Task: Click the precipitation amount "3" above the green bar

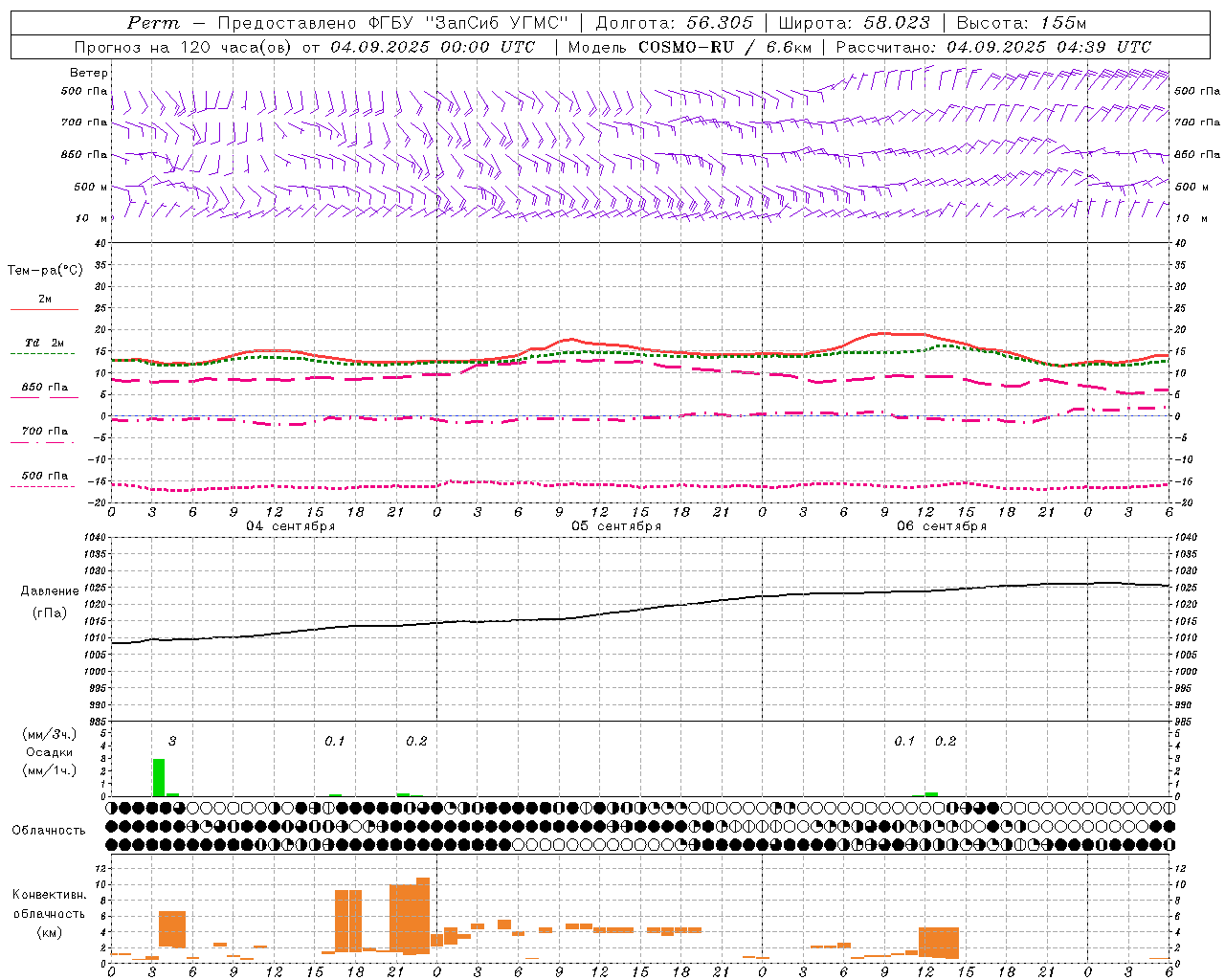Action: click(172, 742)
